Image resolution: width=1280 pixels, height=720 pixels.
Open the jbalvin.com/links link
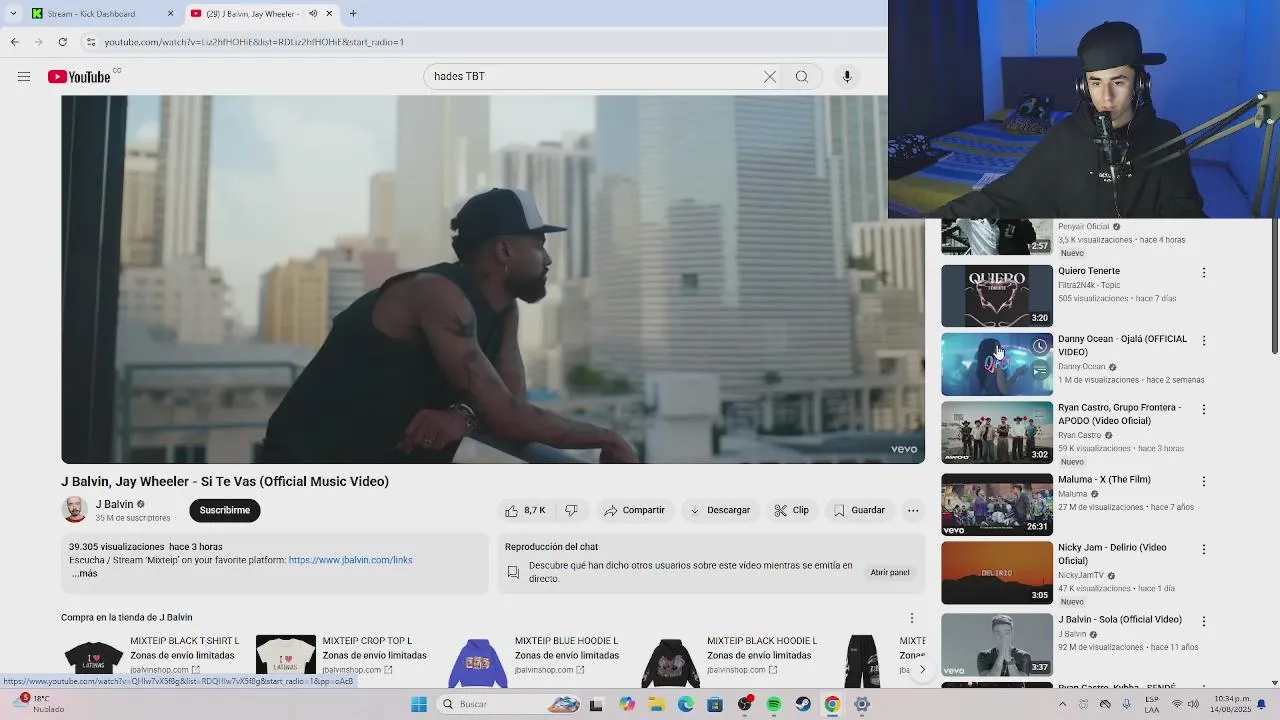[x=350, y=560]
